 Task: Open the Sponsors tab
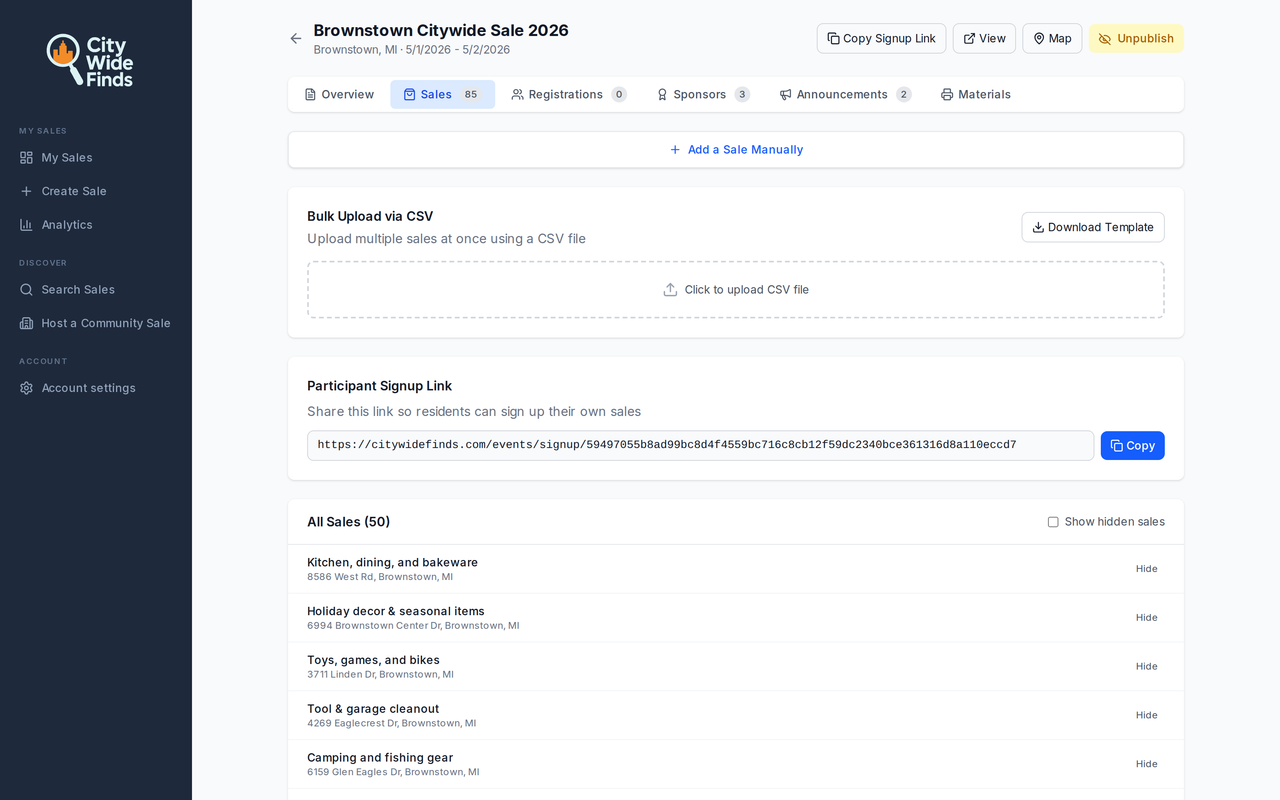pos(703,95)
